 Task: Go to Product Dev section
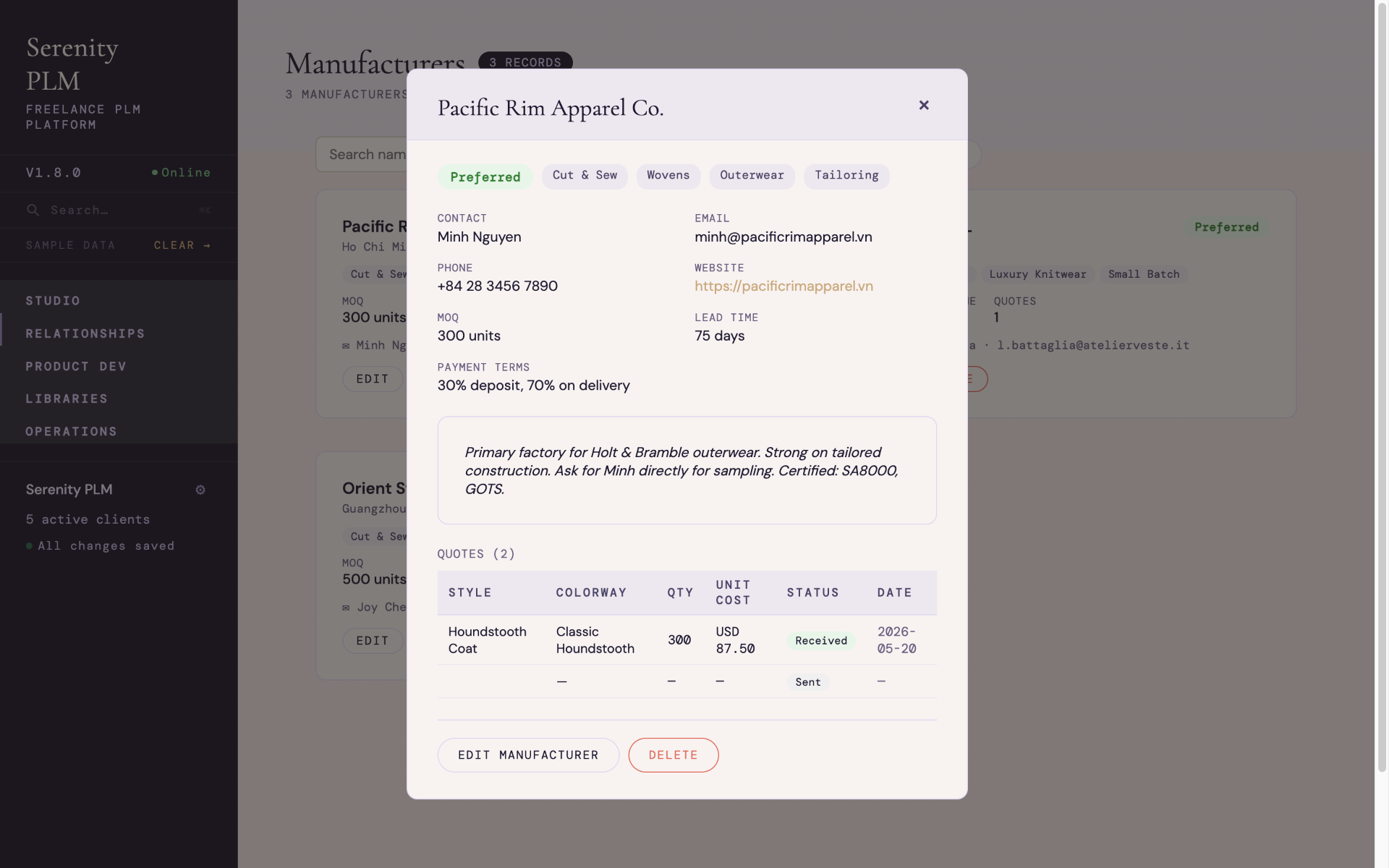click(x=119, y=366)
